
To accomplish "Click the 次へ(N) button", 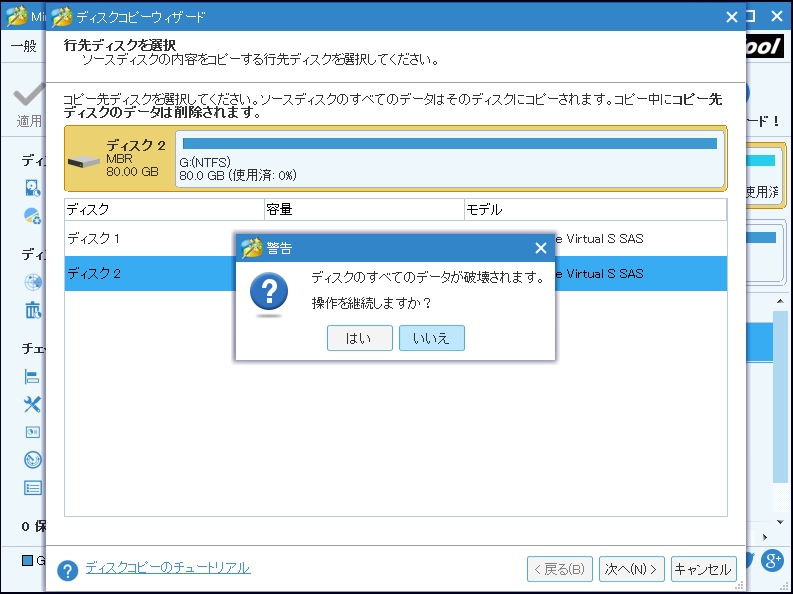I will click(x=631, y=569).
